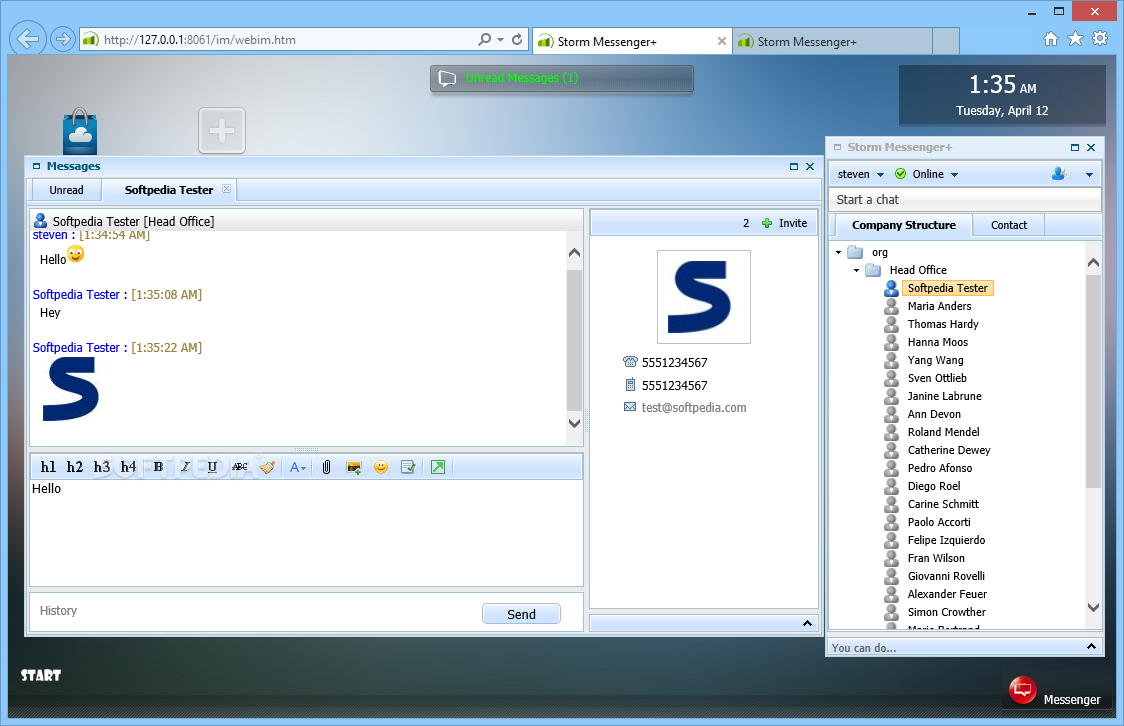1124x726 pixels.
Task: Open the Messenger taskbar button
Action: point(1054,694)
